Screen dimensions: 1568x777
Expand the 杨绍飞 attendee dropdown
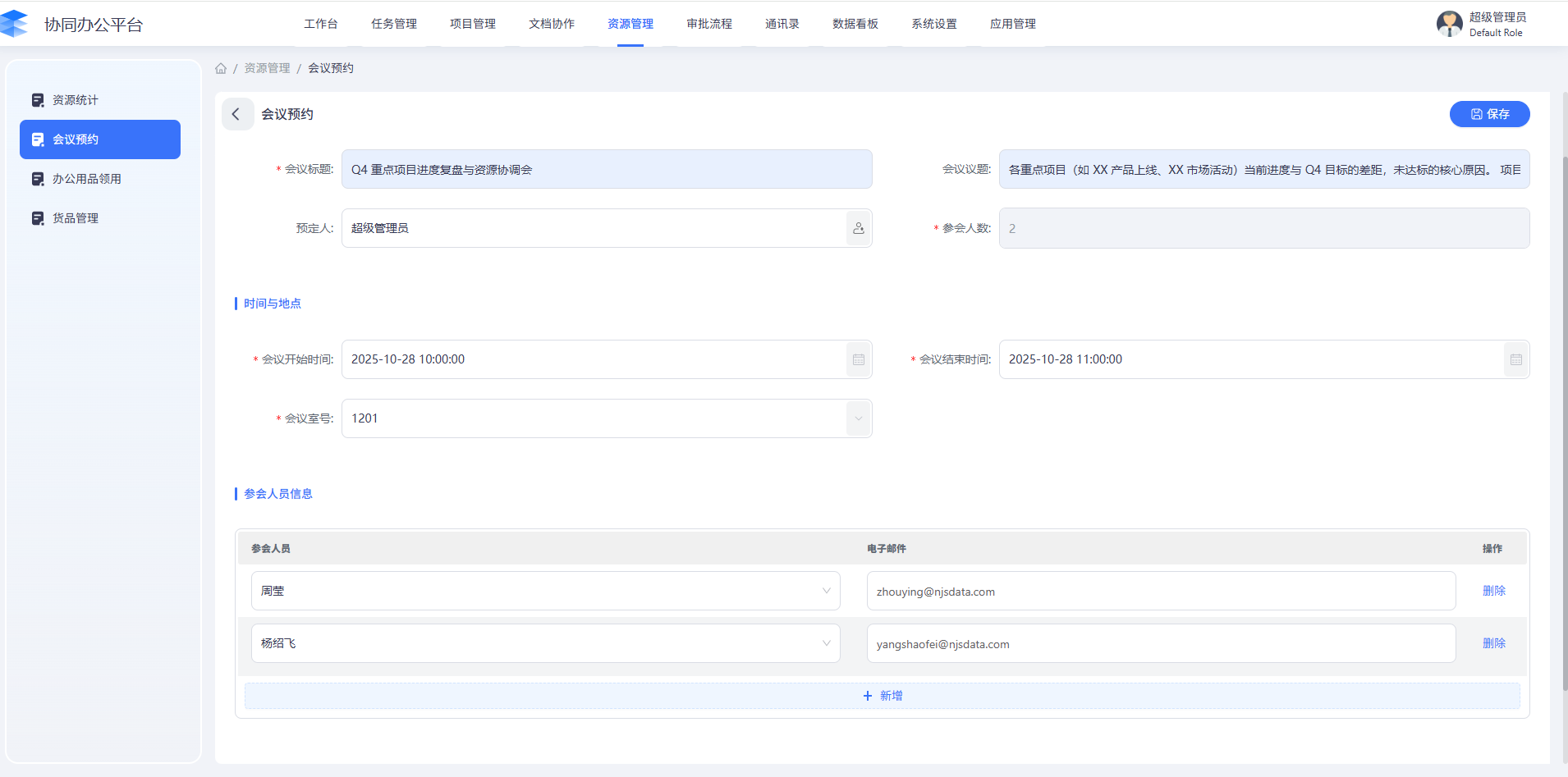point(826,643)
